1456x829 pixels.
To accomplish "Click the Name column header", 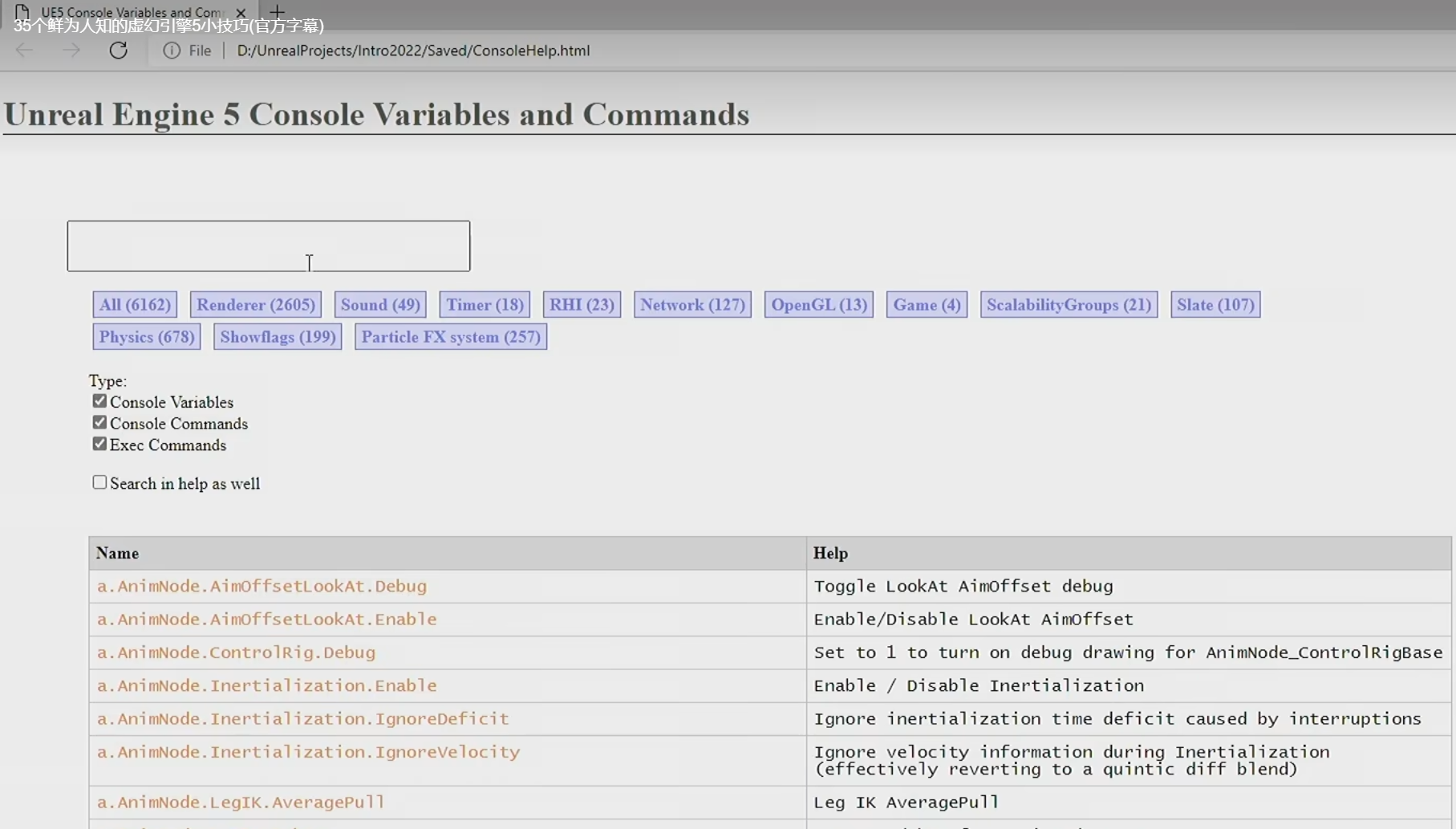I will [448, 553].
